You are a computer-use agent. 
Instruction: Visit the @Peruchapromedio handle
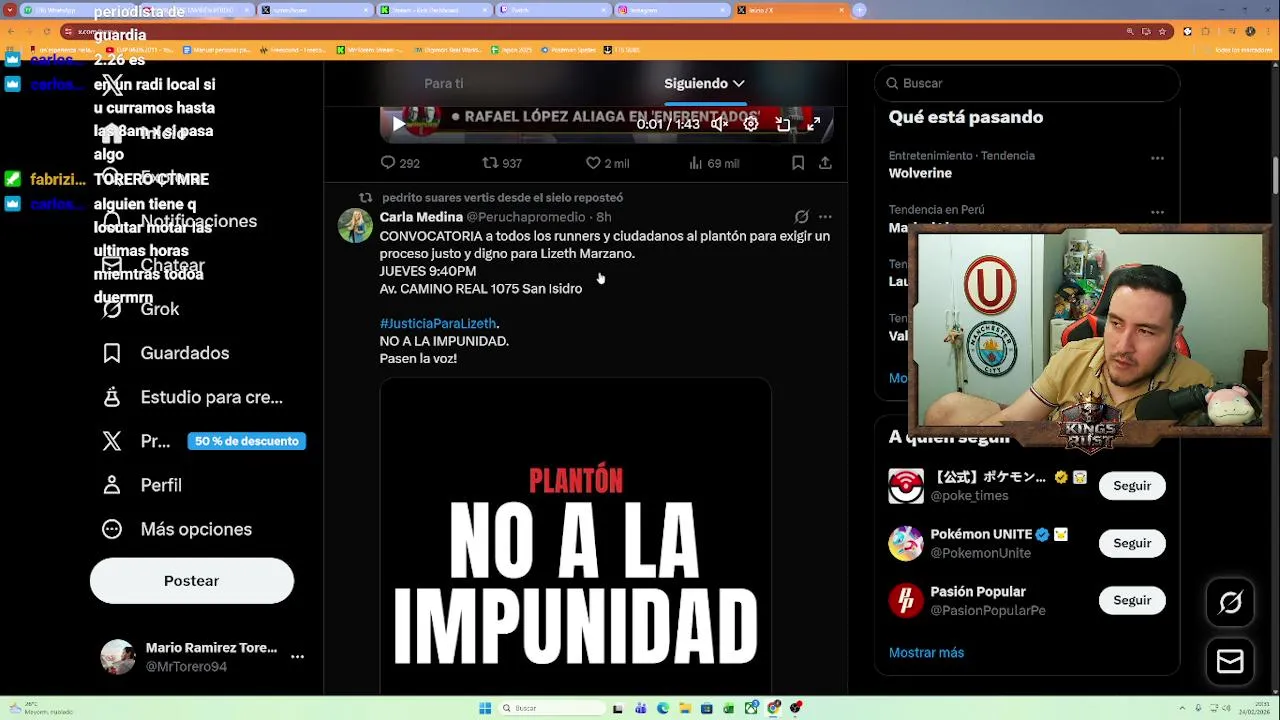coord(525,217)
